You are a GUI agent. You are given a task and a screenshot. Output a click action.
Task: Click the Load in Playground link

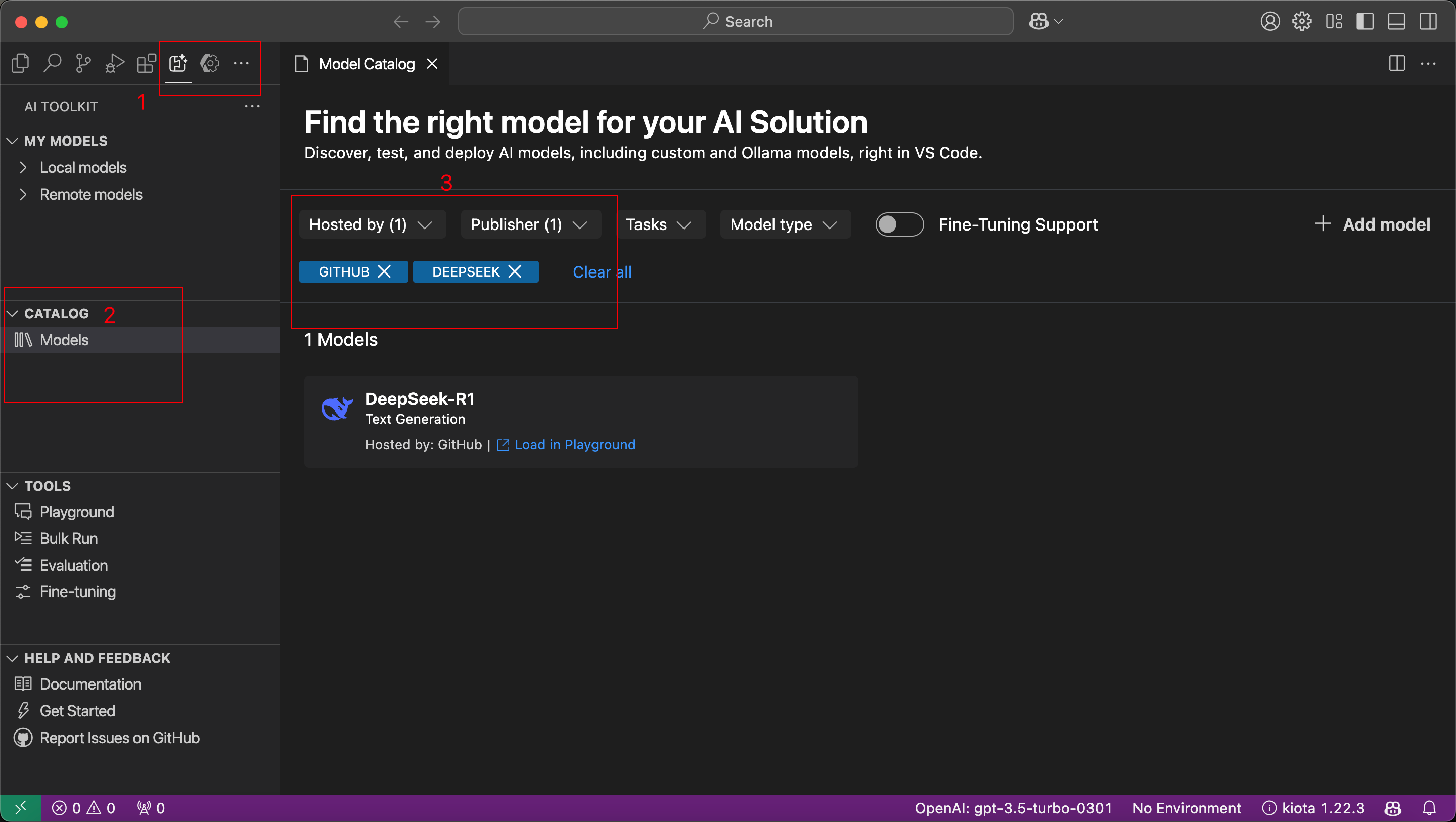574,445
